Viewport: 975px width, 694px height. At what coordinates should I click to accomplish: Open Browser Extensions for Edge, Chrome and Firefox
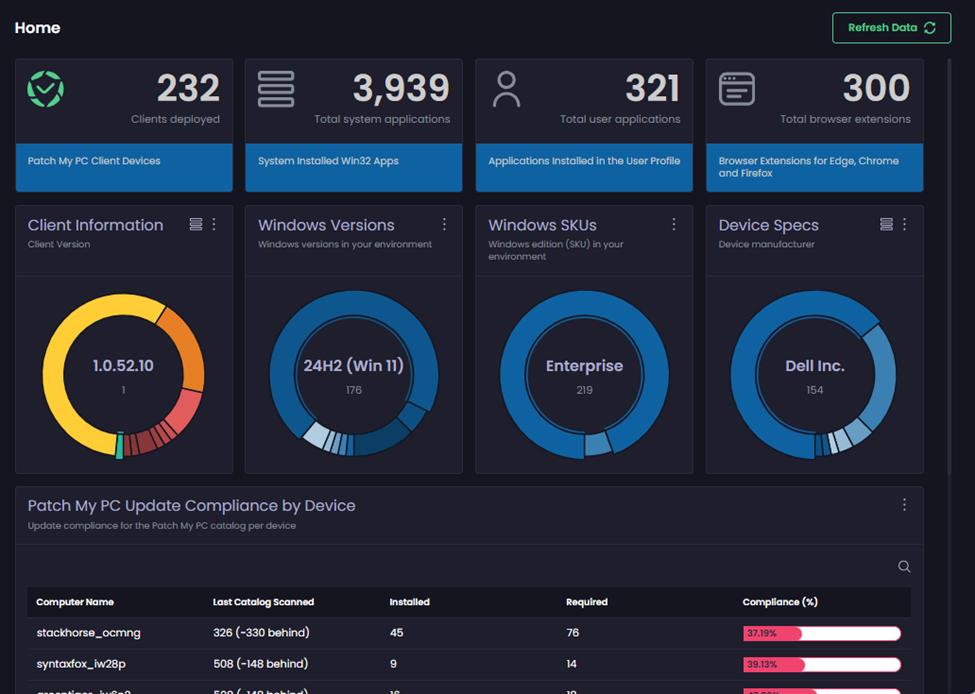(x=814, y=167)
